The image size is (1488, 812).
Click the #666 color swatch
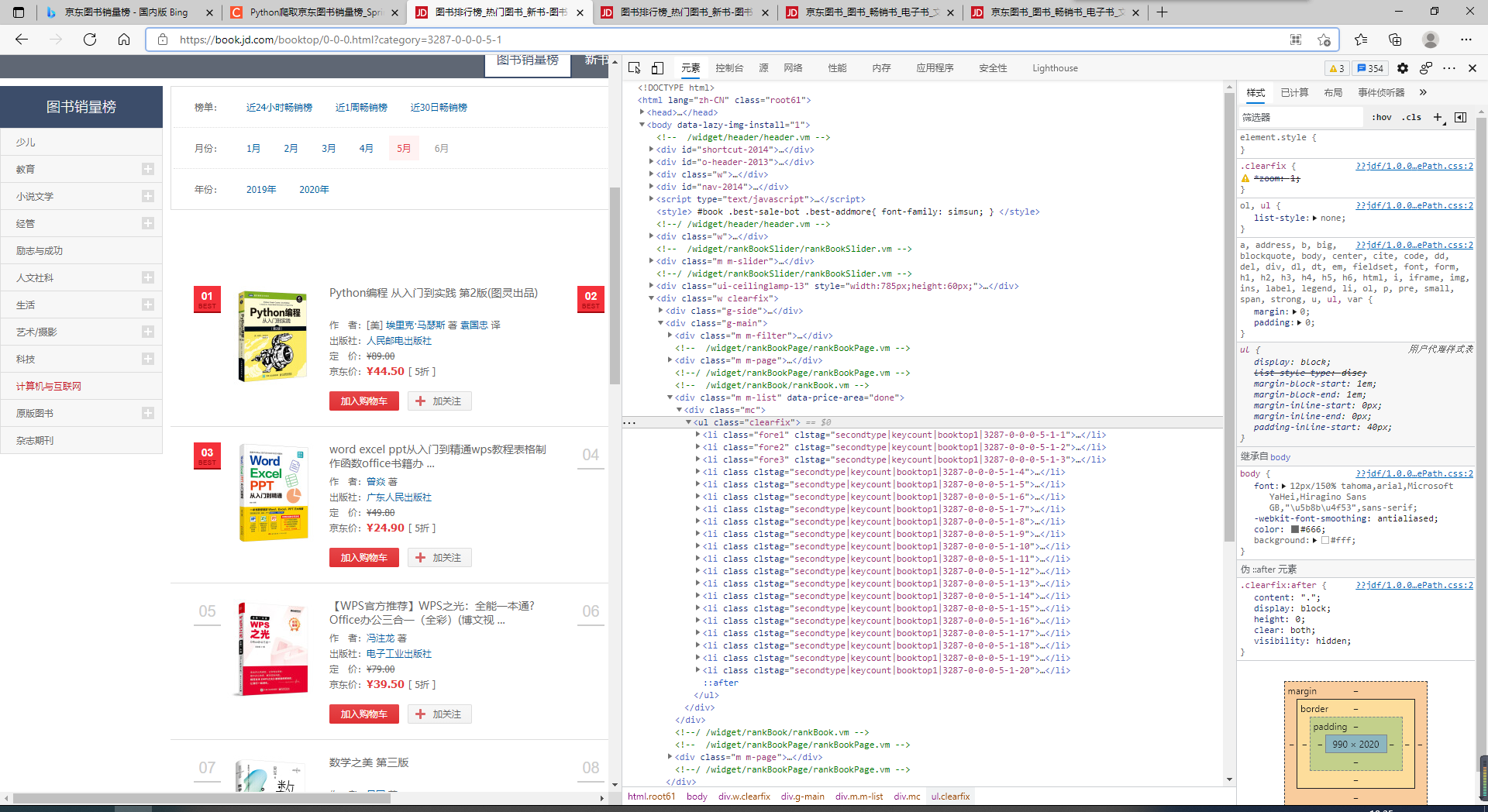[1295, 529]
